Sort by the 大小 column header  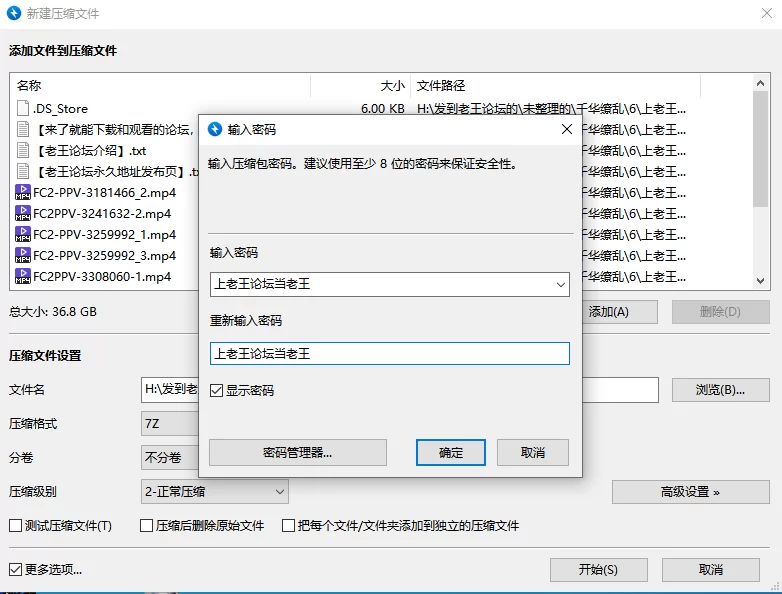tap(361, 86)
